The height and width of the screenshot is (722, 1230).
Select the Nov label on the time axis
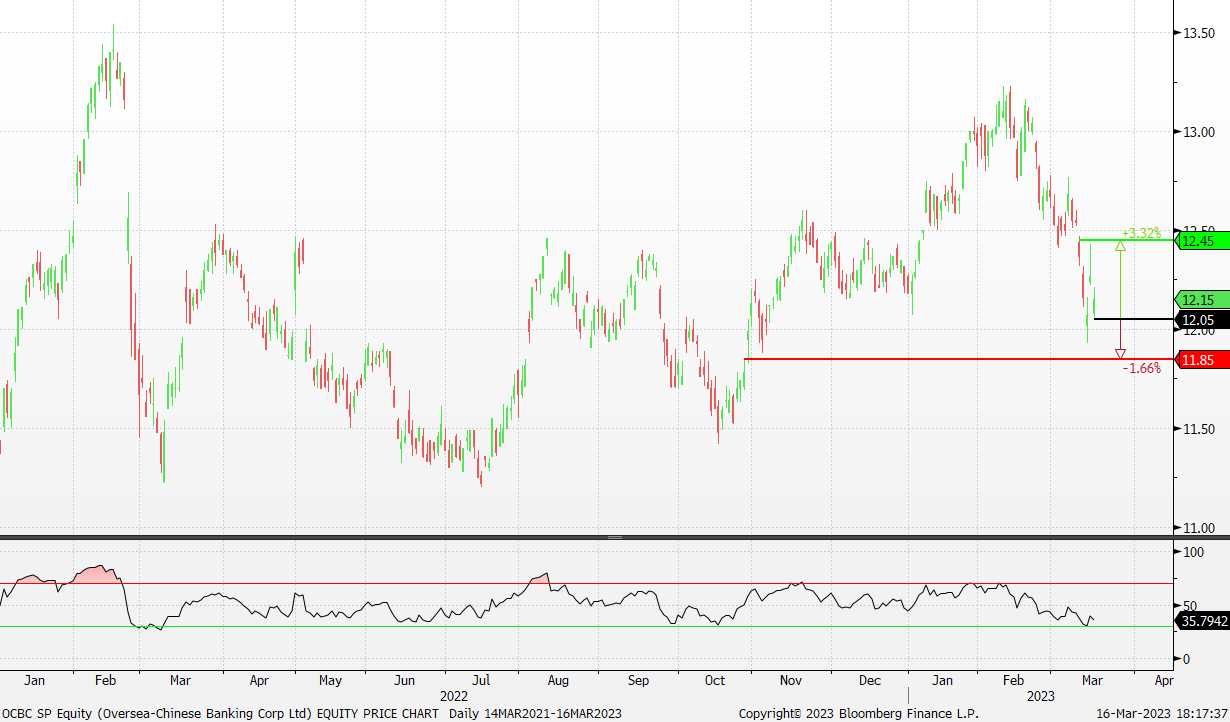pos(792,681)
